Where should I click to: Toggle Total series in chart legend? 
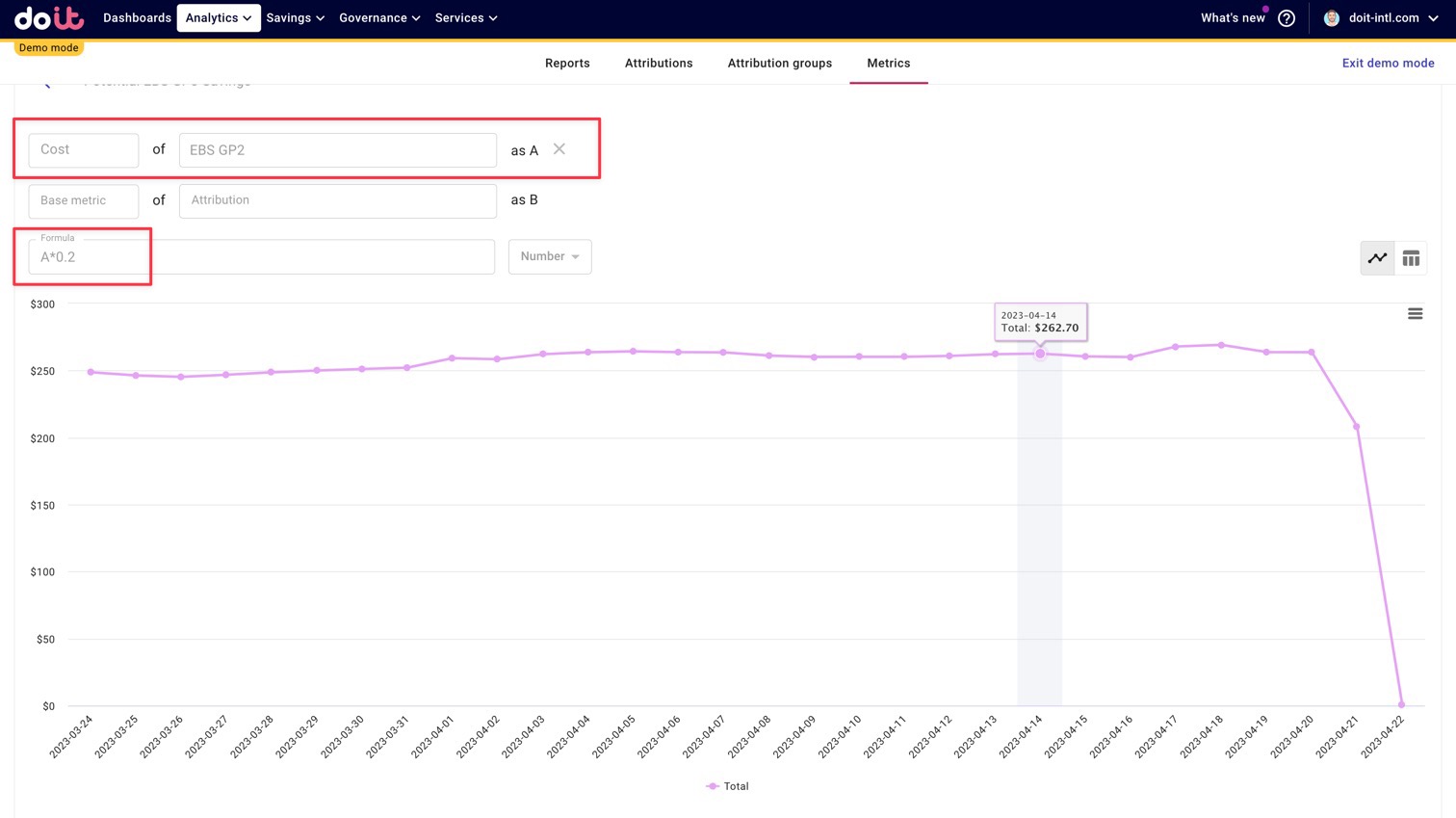728,786
